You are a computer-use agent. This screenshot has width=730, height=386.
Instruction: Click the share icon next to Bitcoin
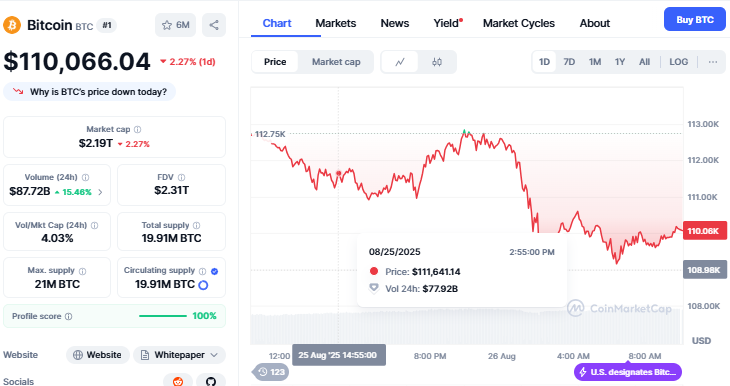214,25
